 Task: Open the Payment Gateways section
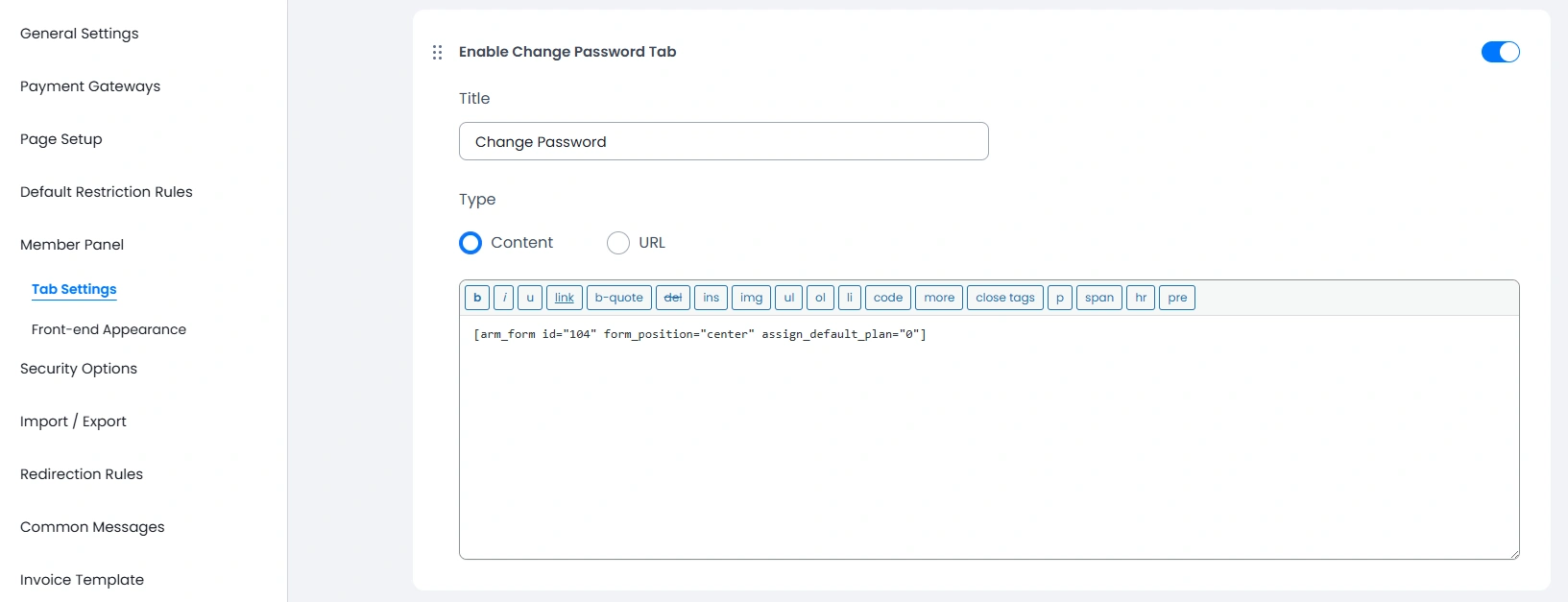(89, 86)
